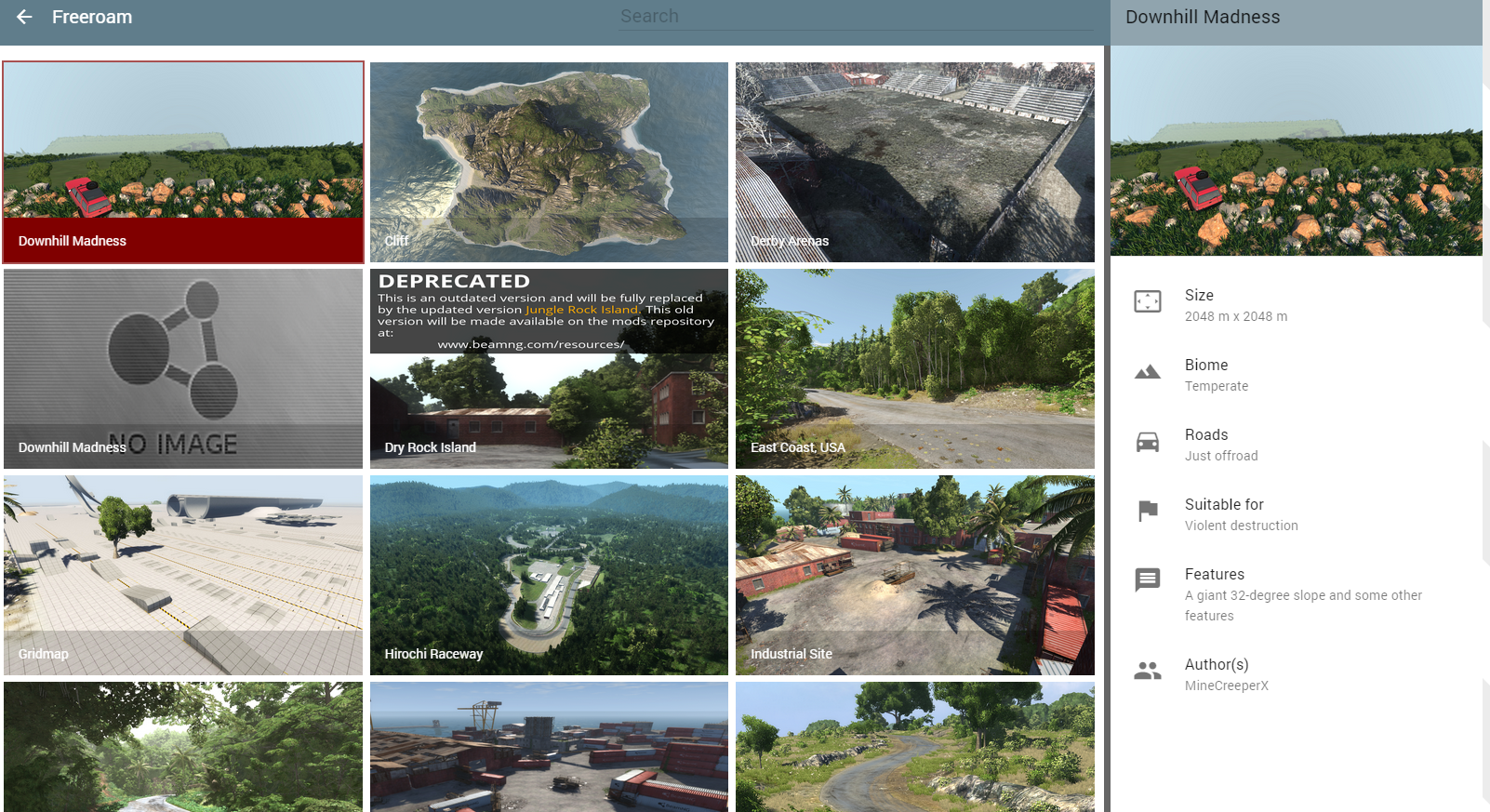Click the Features message icon
Screen dimensions: 1490x812
point(1148,580)
